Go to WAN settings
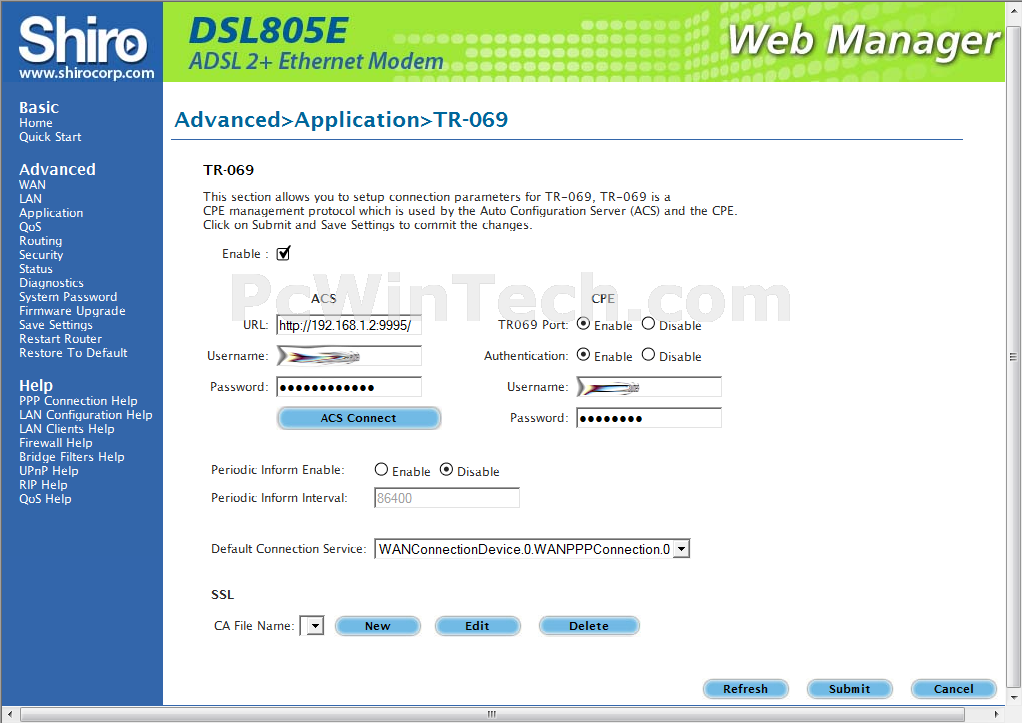Viewport: 1022px width, 723px height. coord(33,184)
